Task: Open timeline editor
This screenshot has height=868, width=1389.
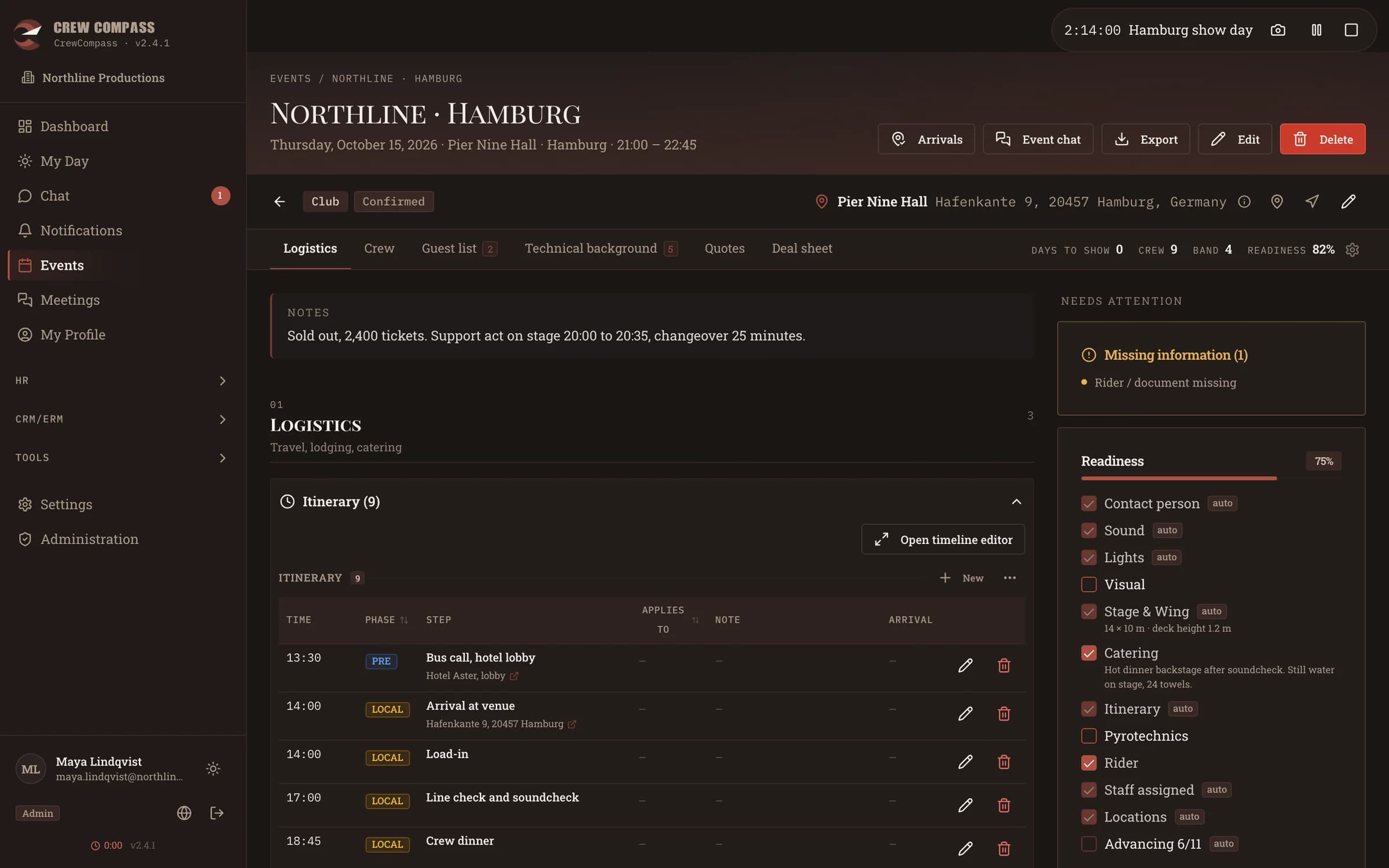Action: pyautogui.click(x=943, y=539)
